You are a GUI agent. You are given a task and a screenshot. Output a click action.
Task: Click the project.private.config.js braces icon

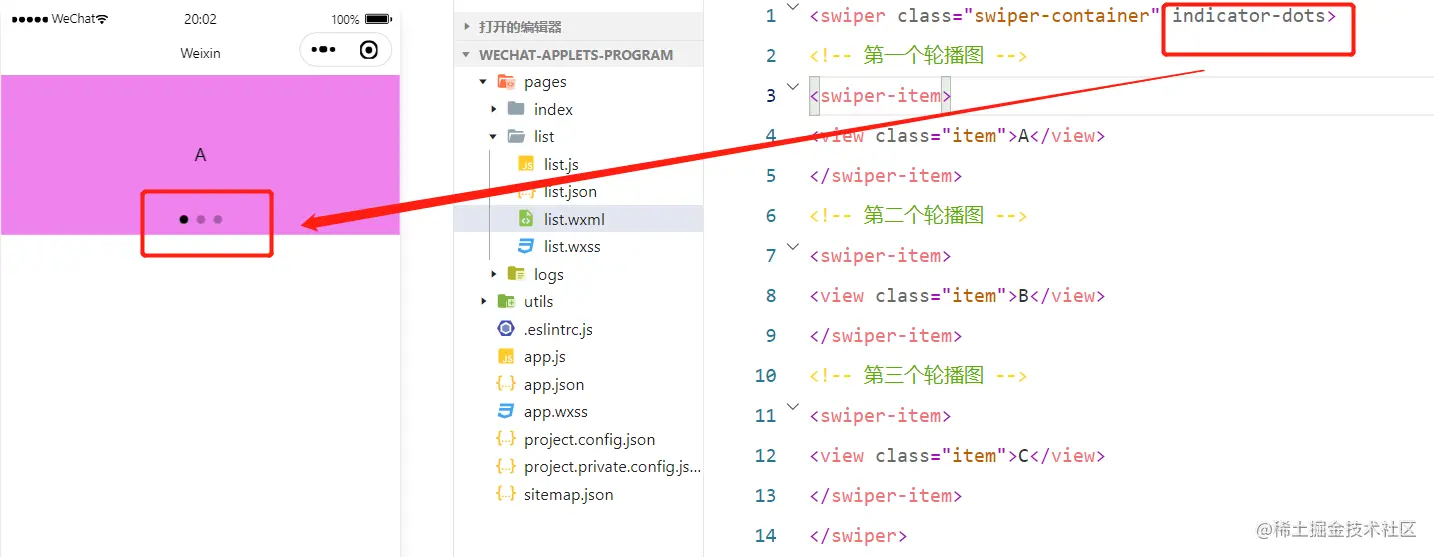click(506, 466)
